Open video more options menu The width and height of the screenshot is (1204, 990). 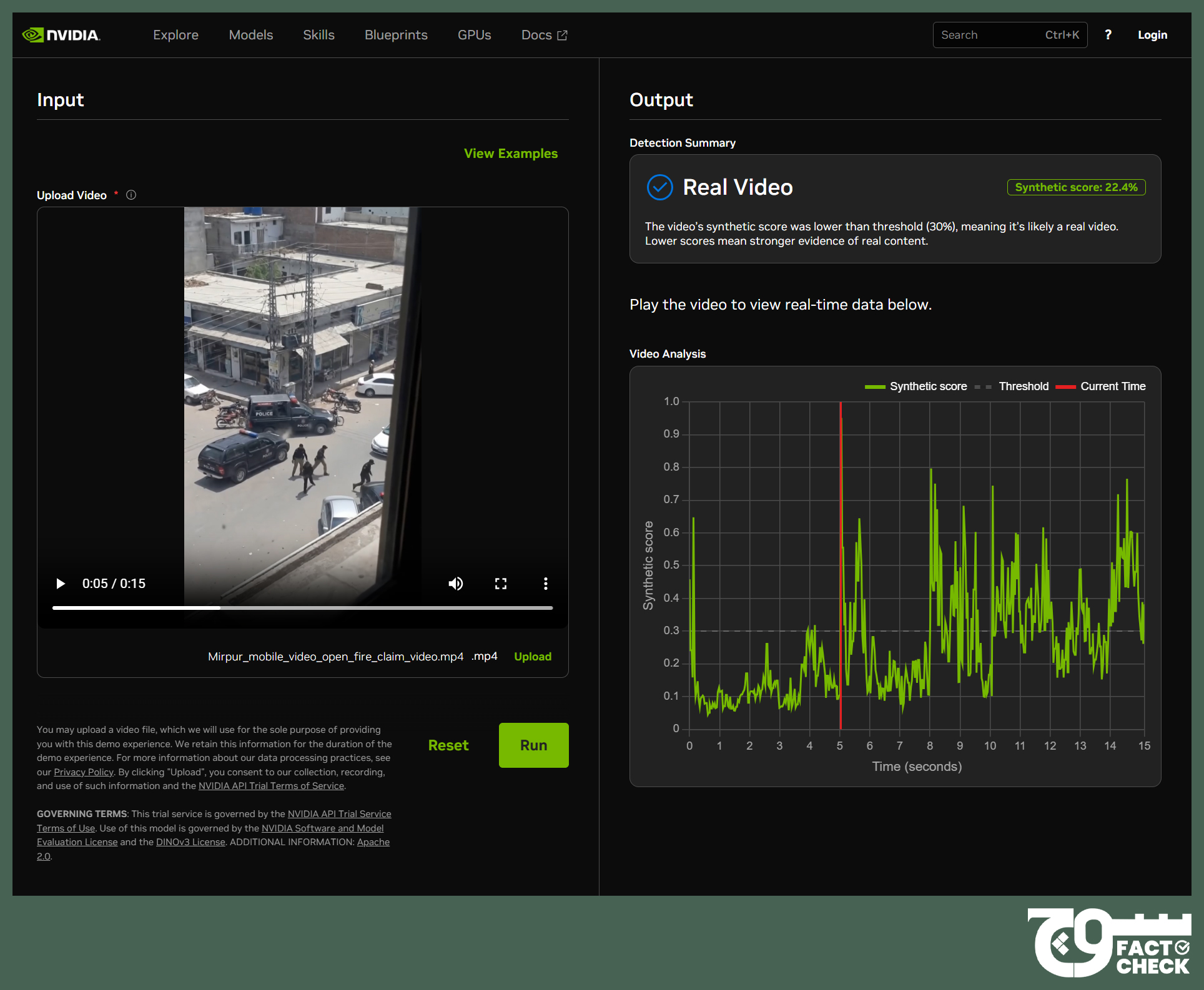[546, 584]
